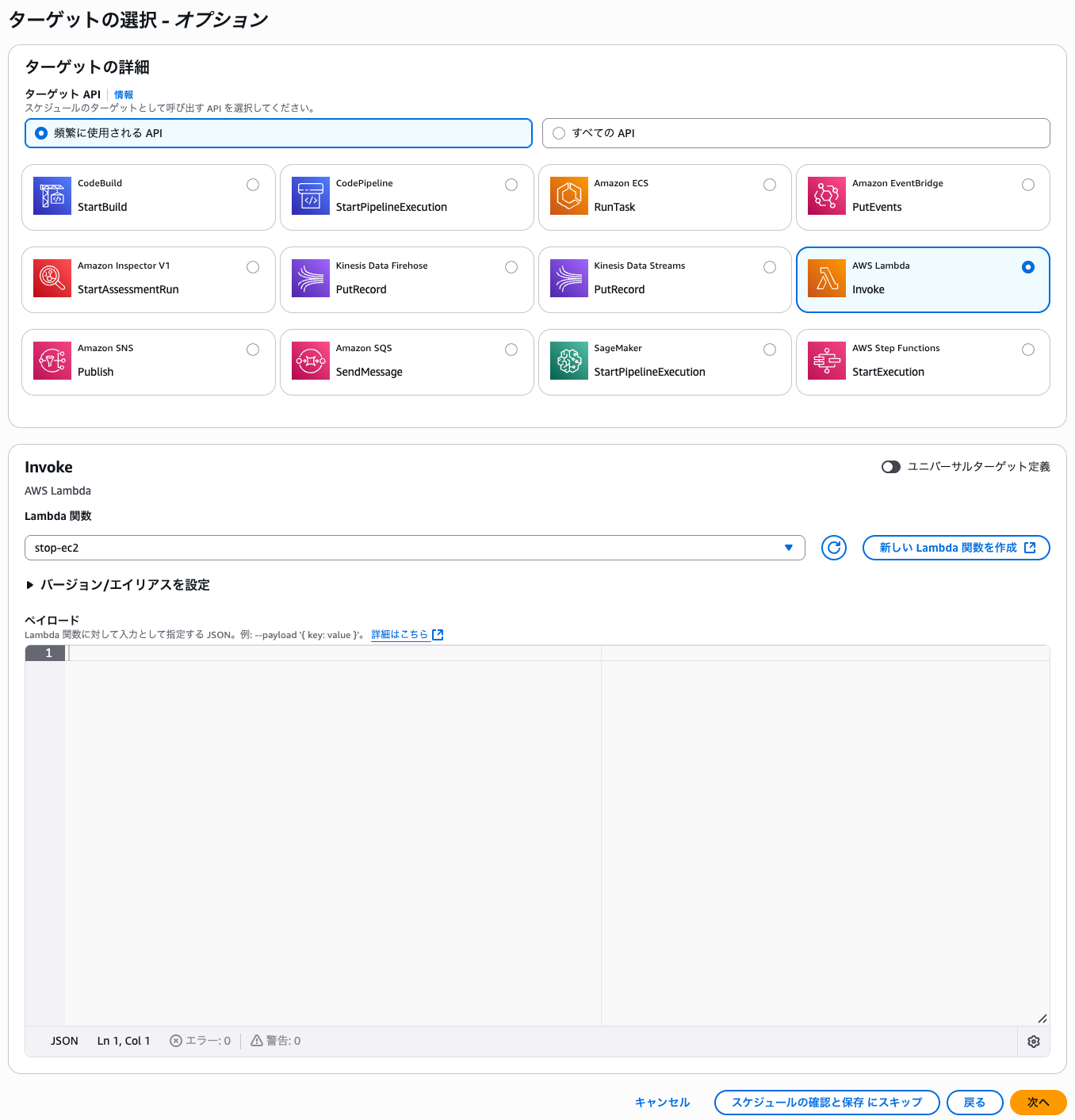This screenshot has width=1075, height=1120.
Task: Toggle the ユニバーサルターゲット定義 switch
Action: (x=891, y=467)
